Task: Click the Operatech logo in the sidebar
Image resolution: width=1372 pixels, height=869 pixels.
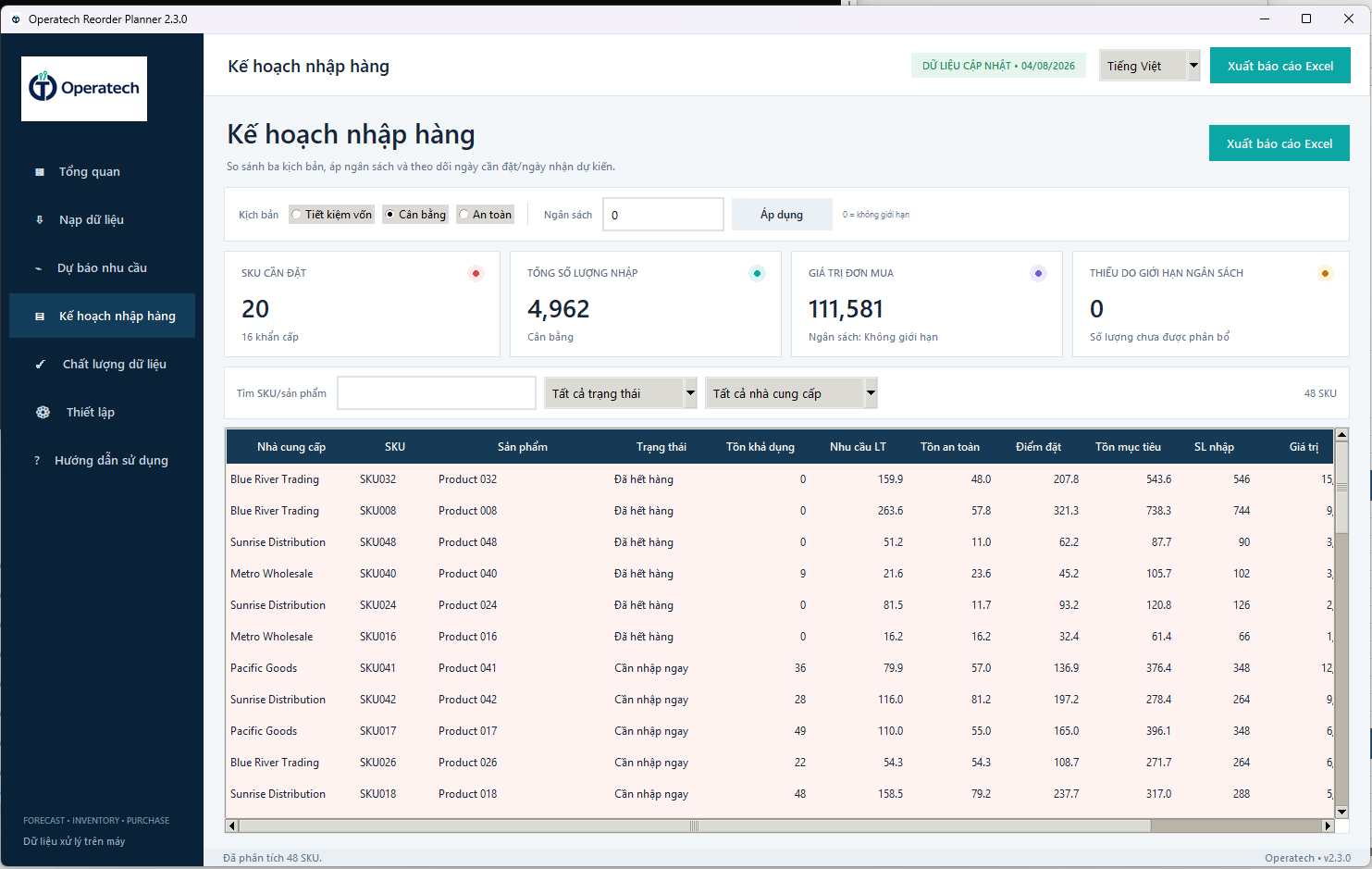Action: [x=84, y=89]
